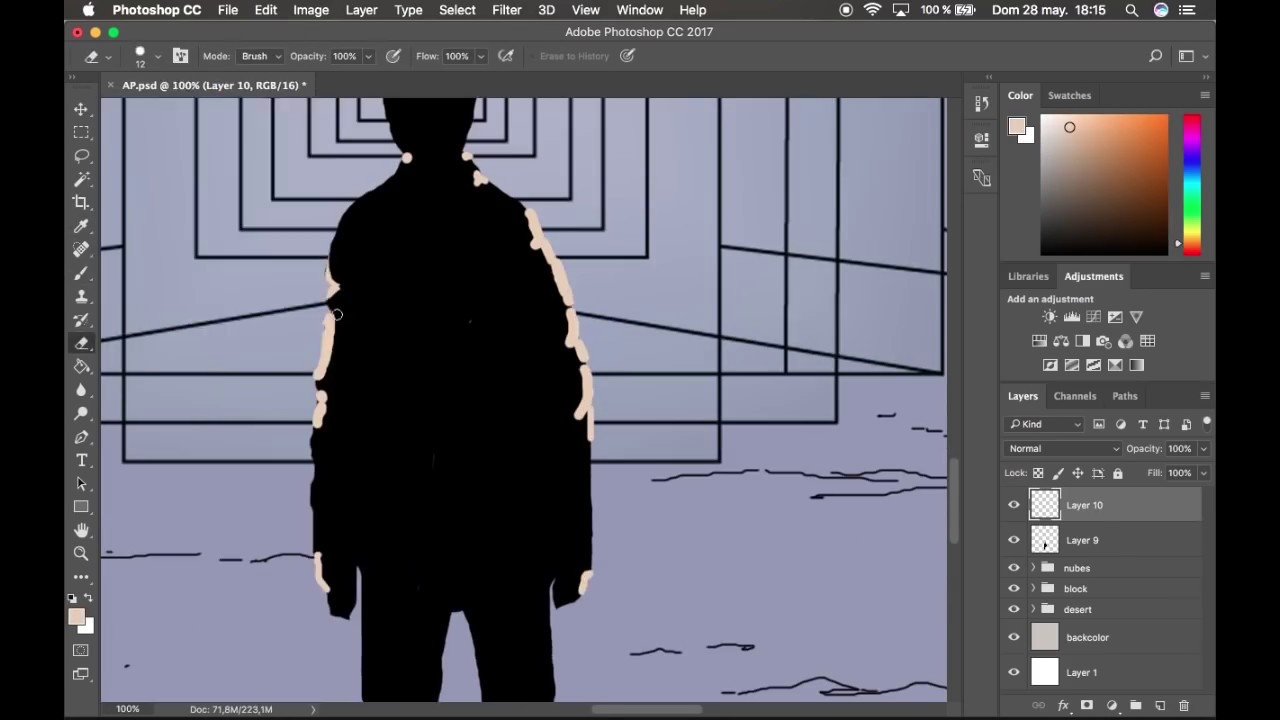The height and width of the screenshot is (720, 1280).
Task: Add a Levels adjustment
Action: point(1071,317)
